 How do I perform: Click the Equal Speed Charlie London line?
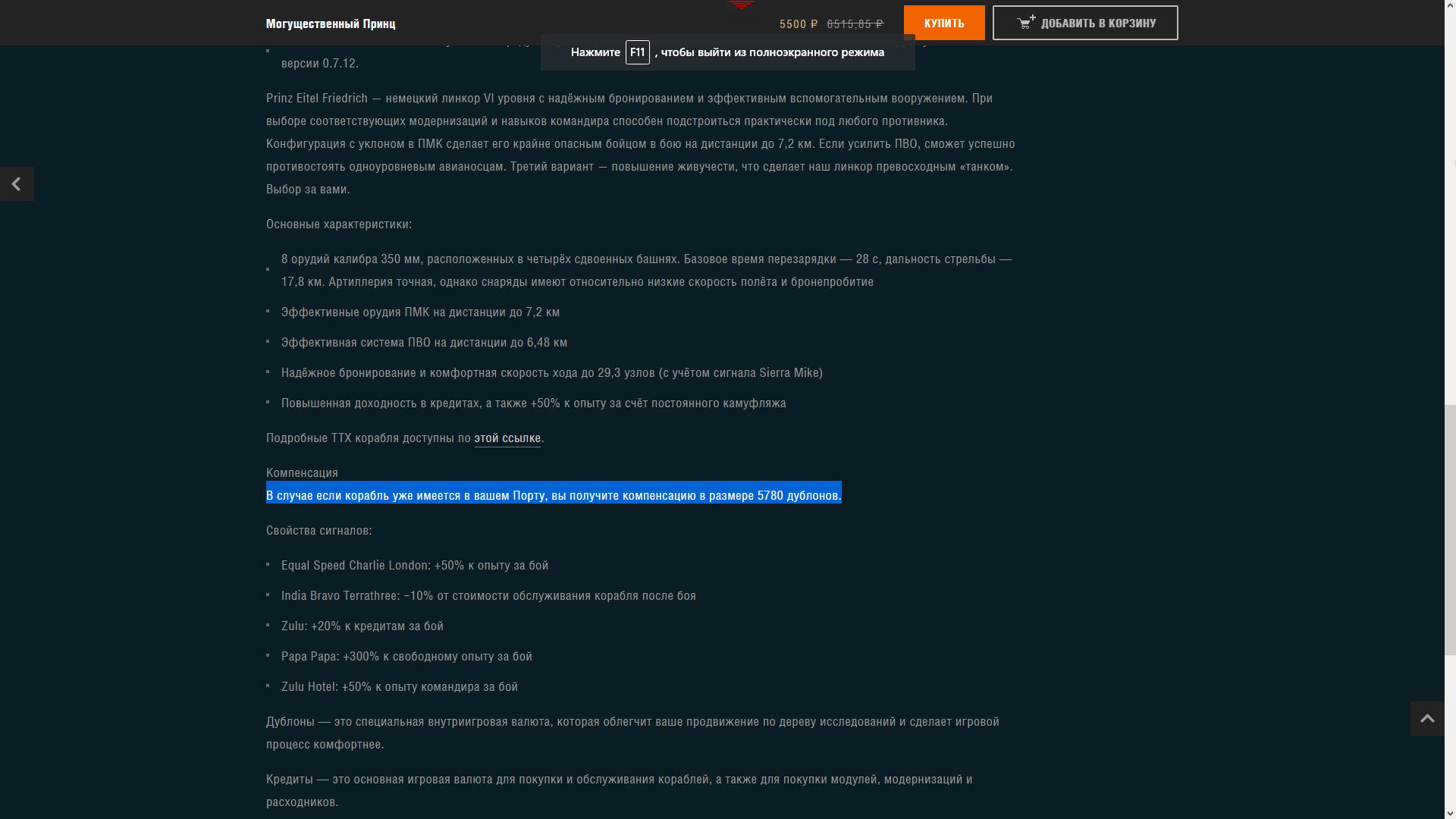(415, 565)
